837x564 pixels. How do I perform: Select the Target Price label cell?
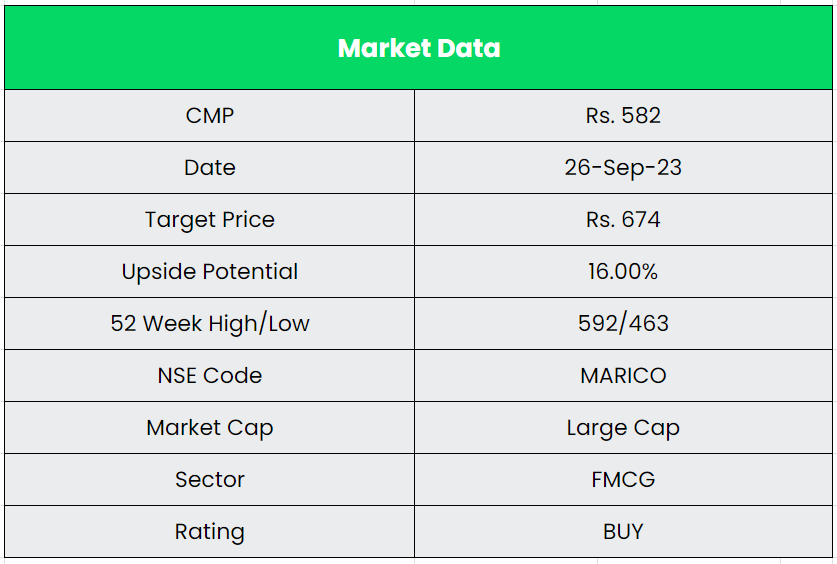[x=210, y=220]
